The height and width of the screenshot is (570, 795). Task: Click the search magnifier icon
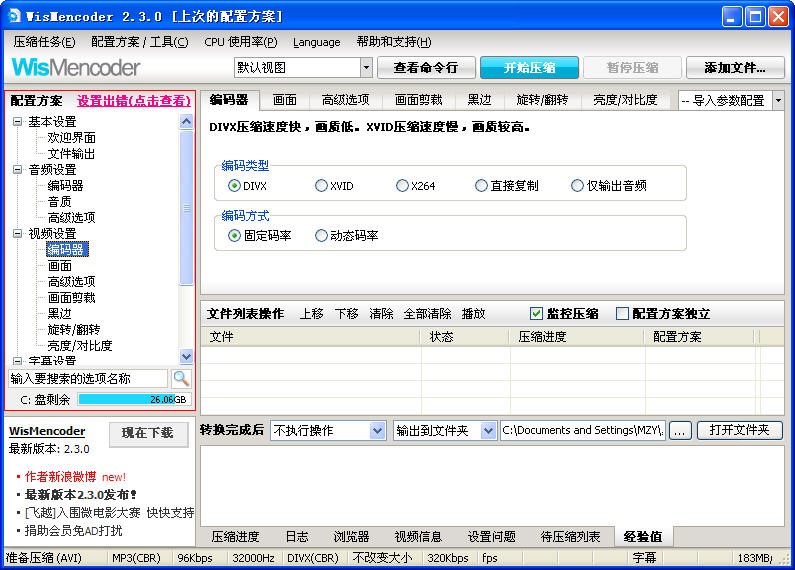coord(181,378)
